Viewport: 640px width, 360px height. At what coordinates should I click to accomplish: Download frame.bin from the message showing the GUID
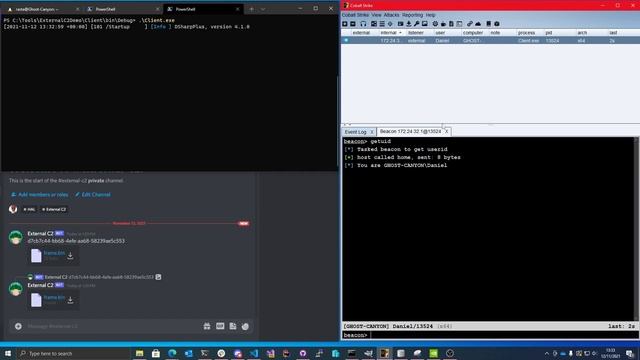click(70, 256)
